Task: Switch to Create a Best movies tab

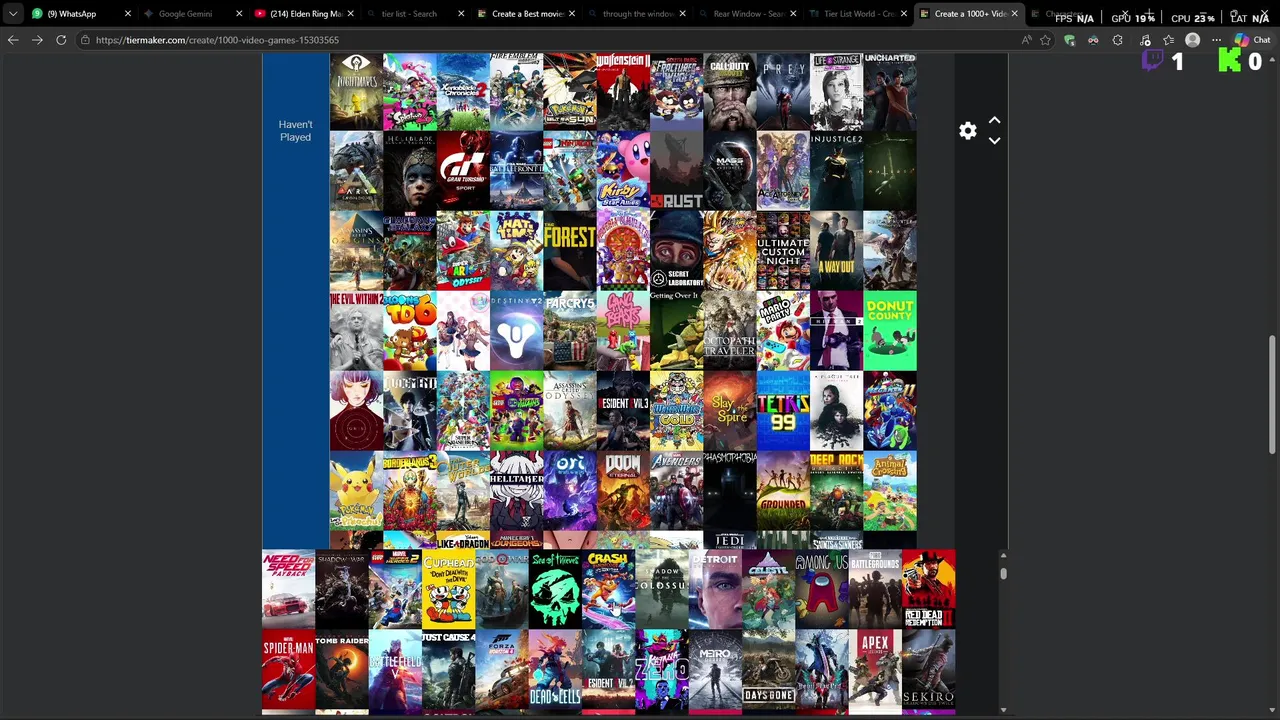Action: [x=527, y=14]
